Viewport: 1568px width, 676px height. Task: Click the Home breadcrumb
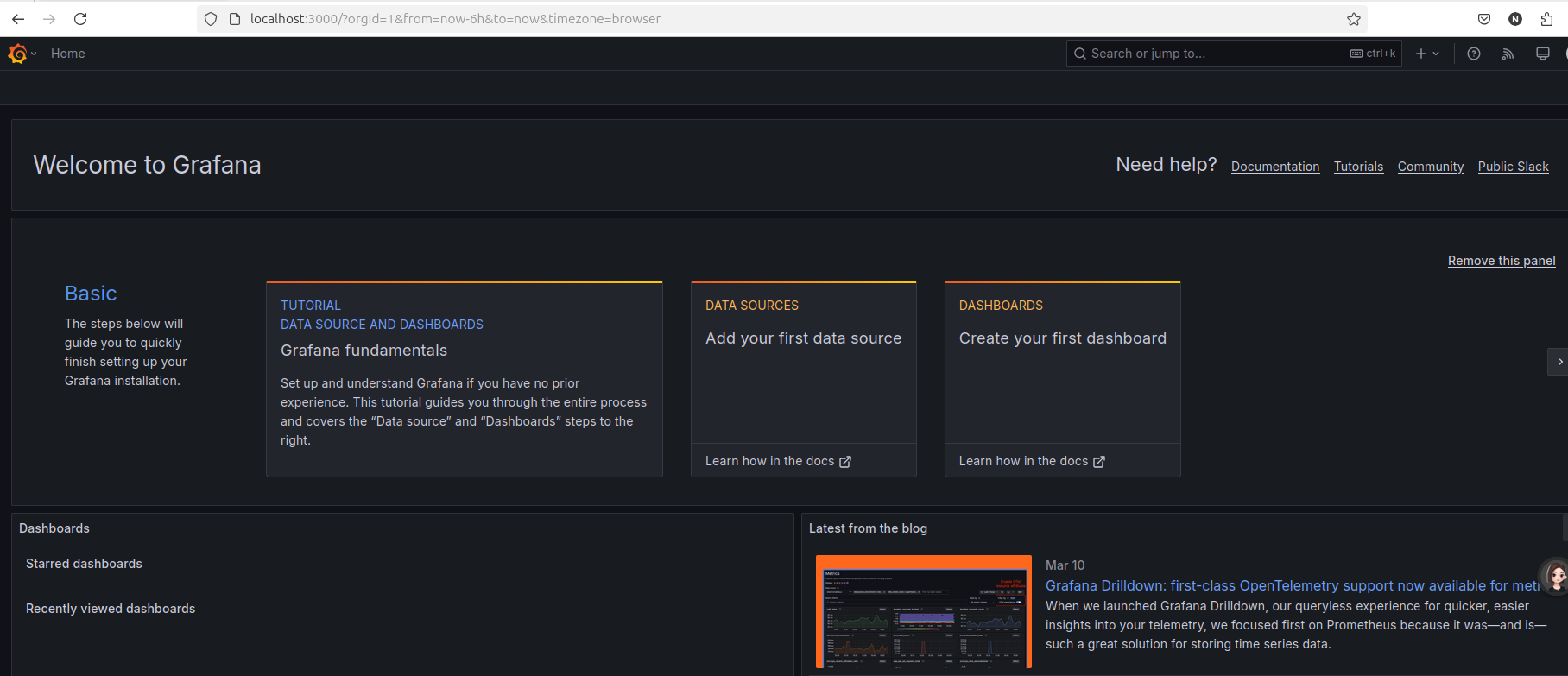click(67, 54)
